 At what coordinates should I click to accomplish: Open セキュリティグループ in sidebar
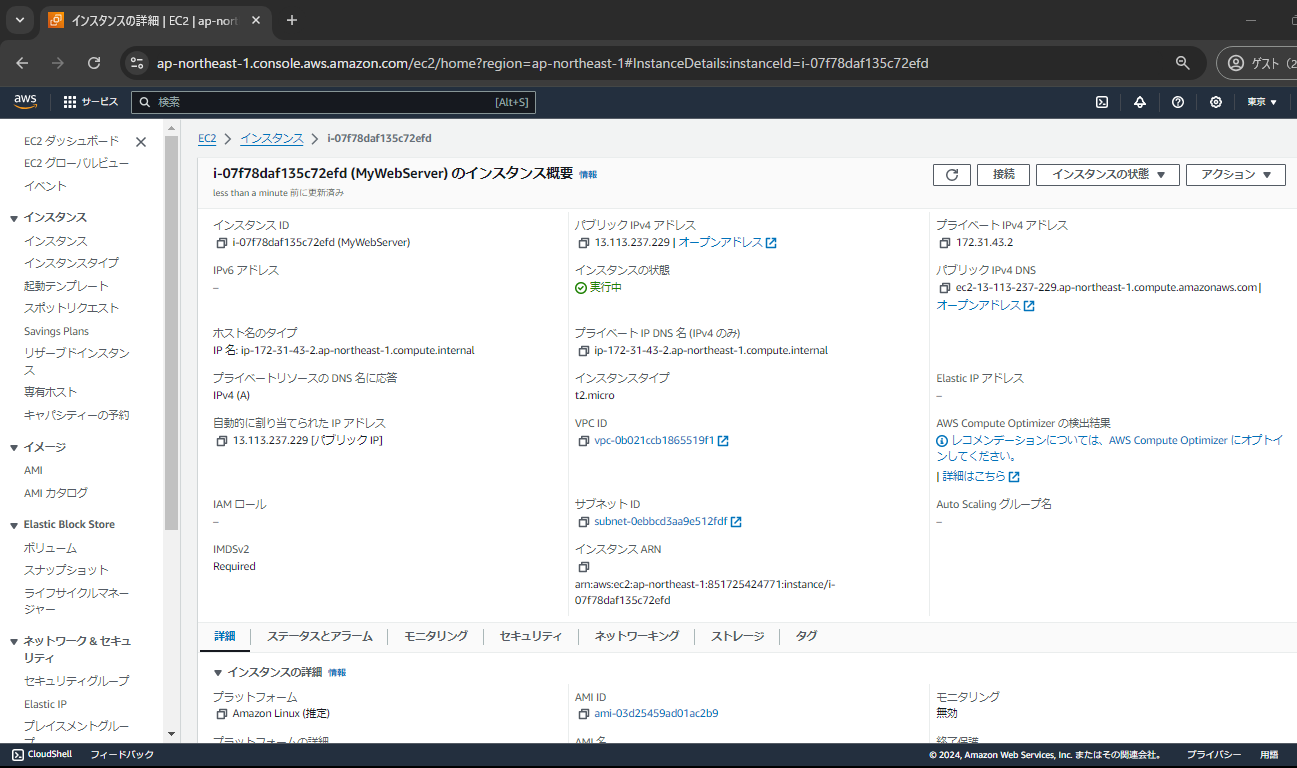pyautogui.click(x=76, y=681)
